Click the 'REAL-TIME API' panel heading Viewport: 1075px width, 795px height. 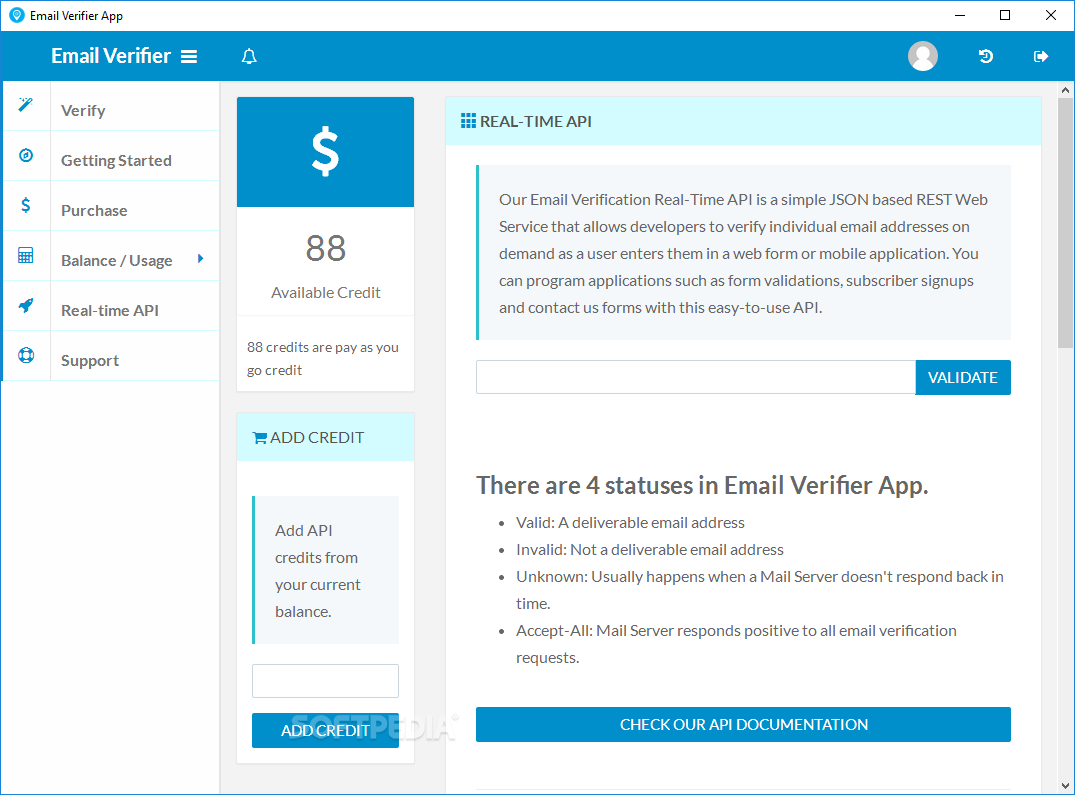pyautogui.click(x=535, y=121)
